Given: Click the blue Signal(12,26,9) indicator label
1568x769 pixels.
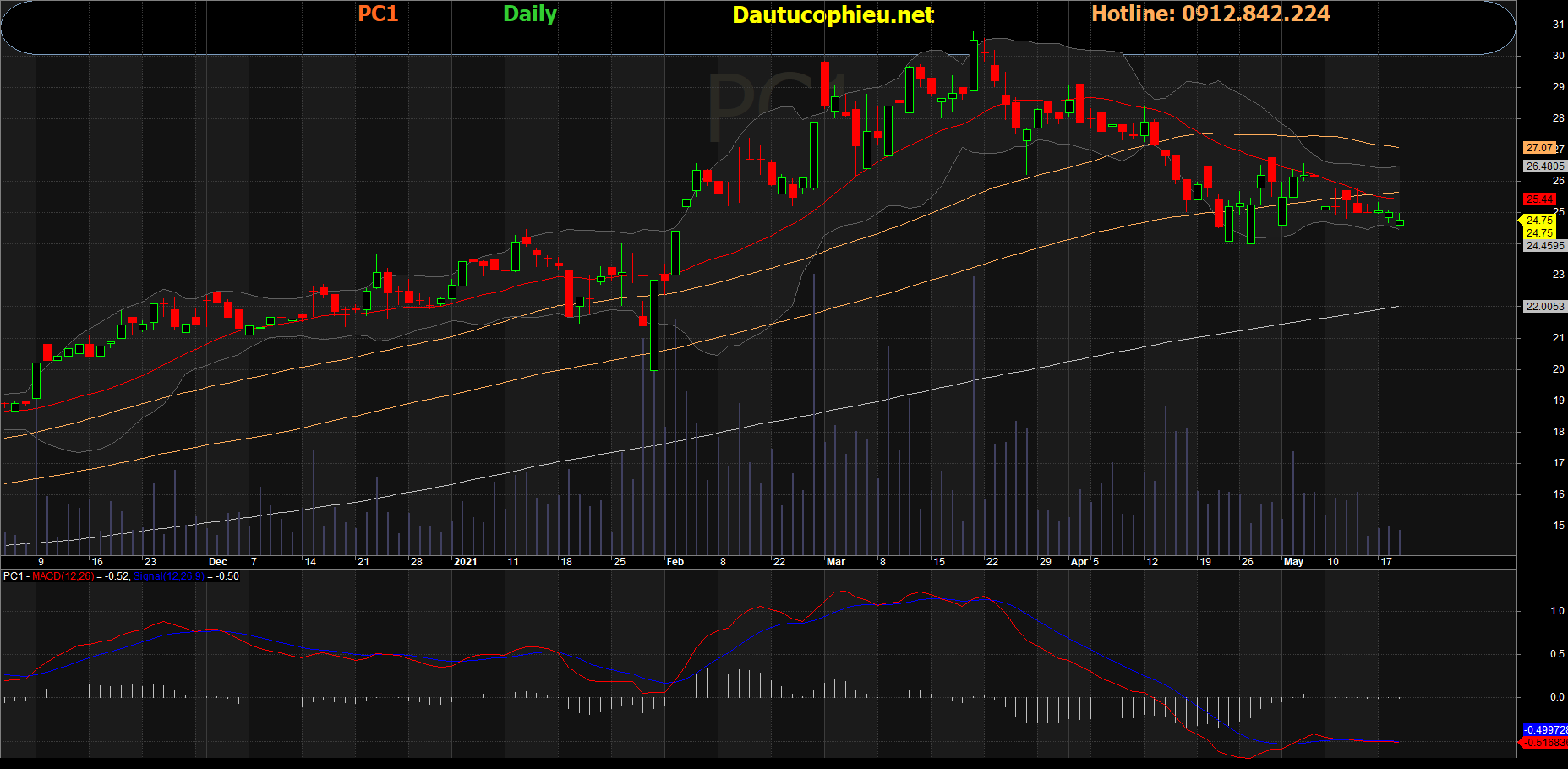Looking at the screenshot, I should pyautogui.click(x=168, y=576).
